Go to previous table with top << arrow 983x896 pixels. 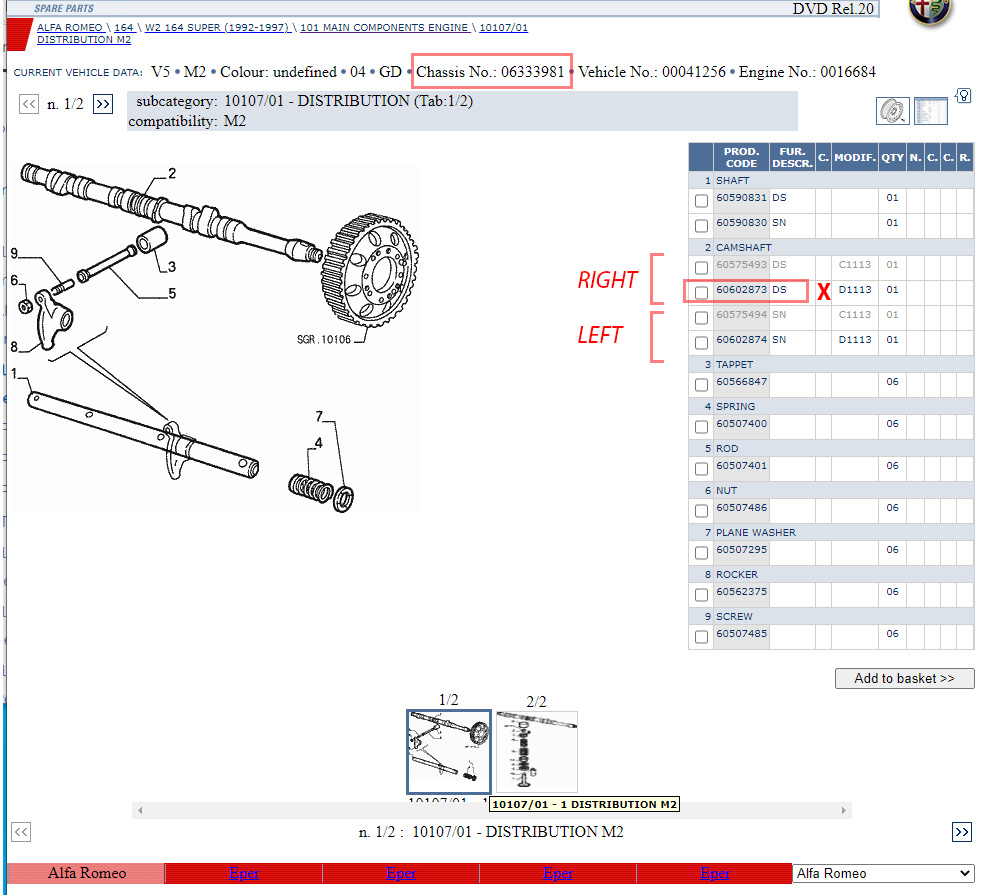[x=29, y=103]
